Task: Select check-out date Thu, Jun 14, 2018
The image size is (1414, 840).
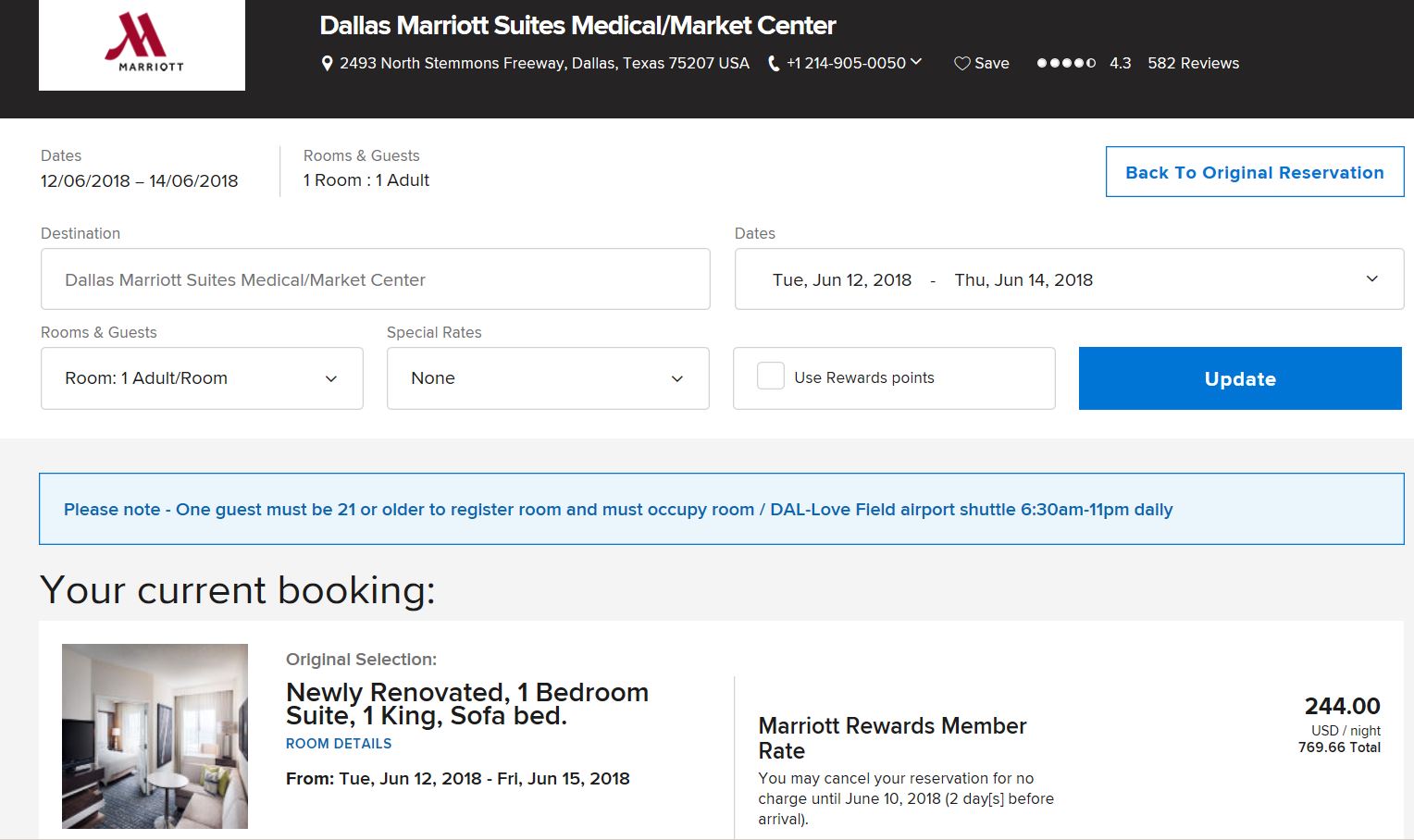Action: click(x=1023, y=279)
